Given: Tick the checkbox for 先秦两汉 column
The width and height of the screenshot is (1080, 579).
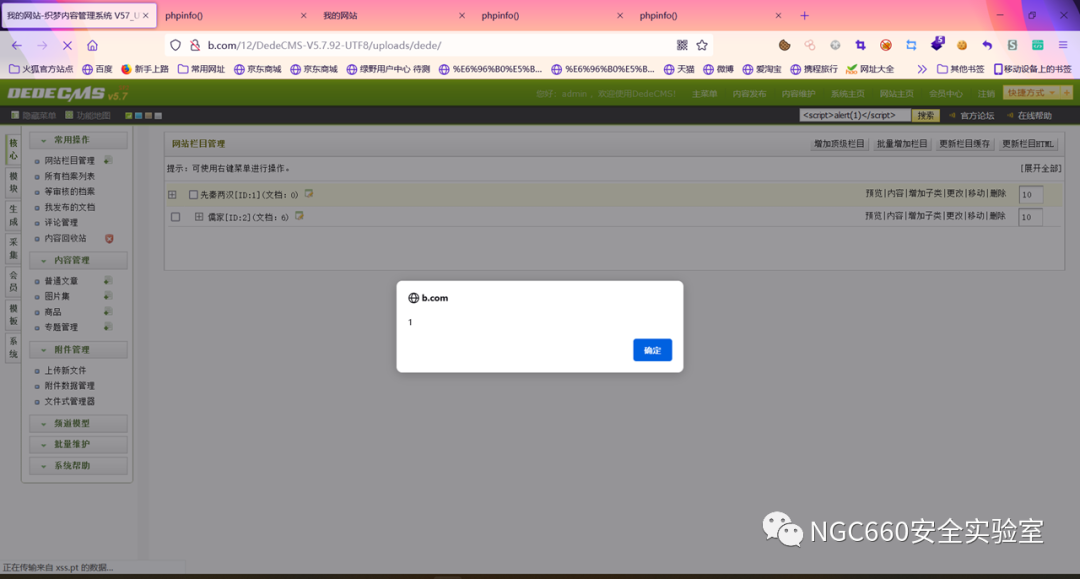Looking at the screenshot, I should point(194,195).
